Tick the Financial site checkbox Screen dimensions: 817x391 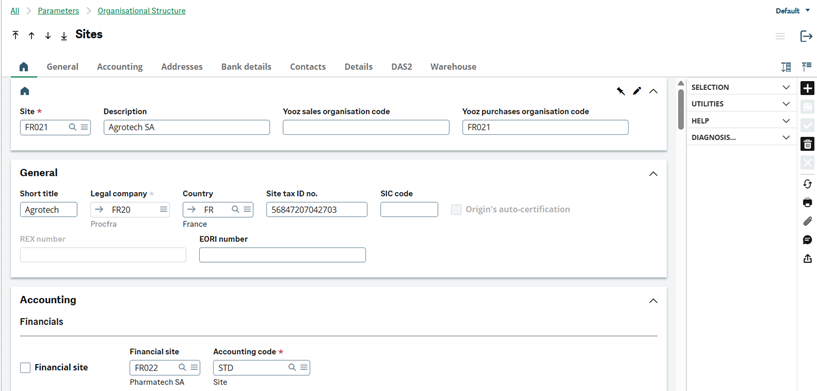pos(25,368)
